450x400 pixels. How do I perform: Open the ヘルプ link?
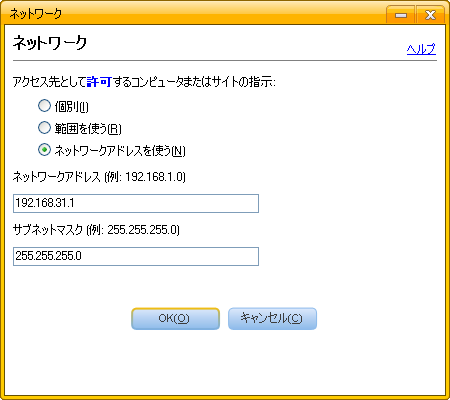421,49
